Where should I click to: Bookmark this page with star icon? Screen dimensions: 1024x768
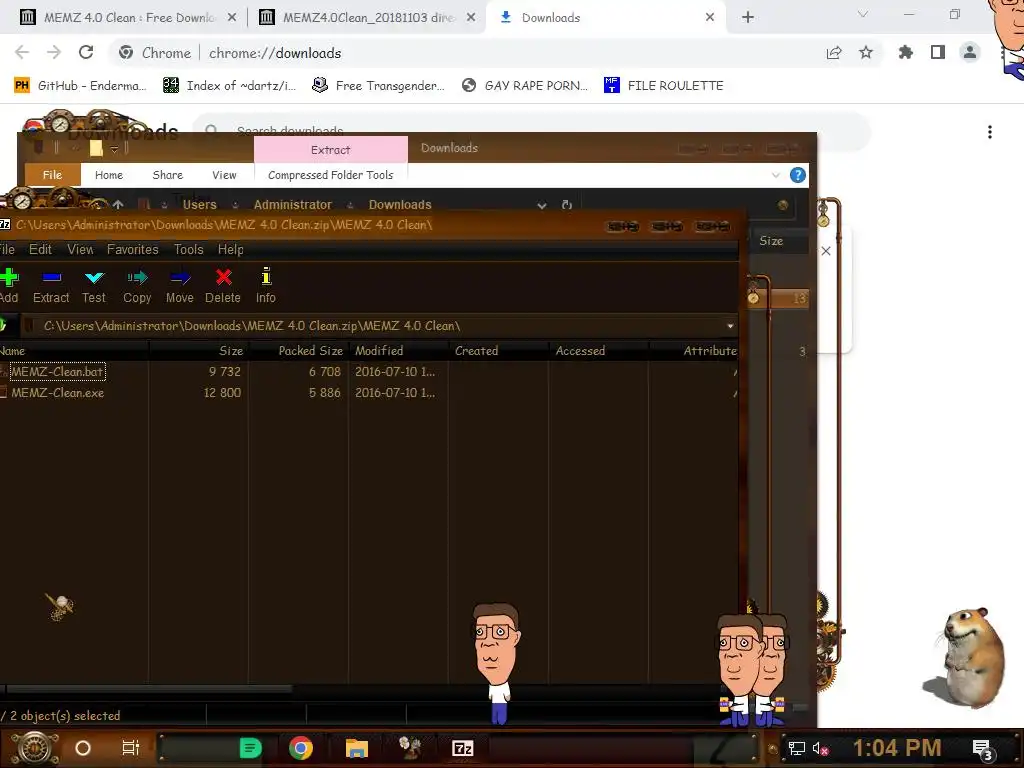click(x=866, y=52)
